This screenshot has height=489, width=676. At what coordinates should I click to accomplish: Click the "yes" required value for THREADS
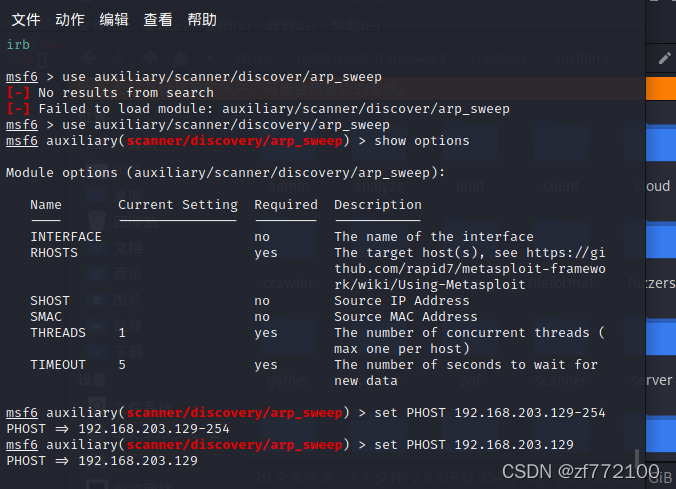point(266,333)
